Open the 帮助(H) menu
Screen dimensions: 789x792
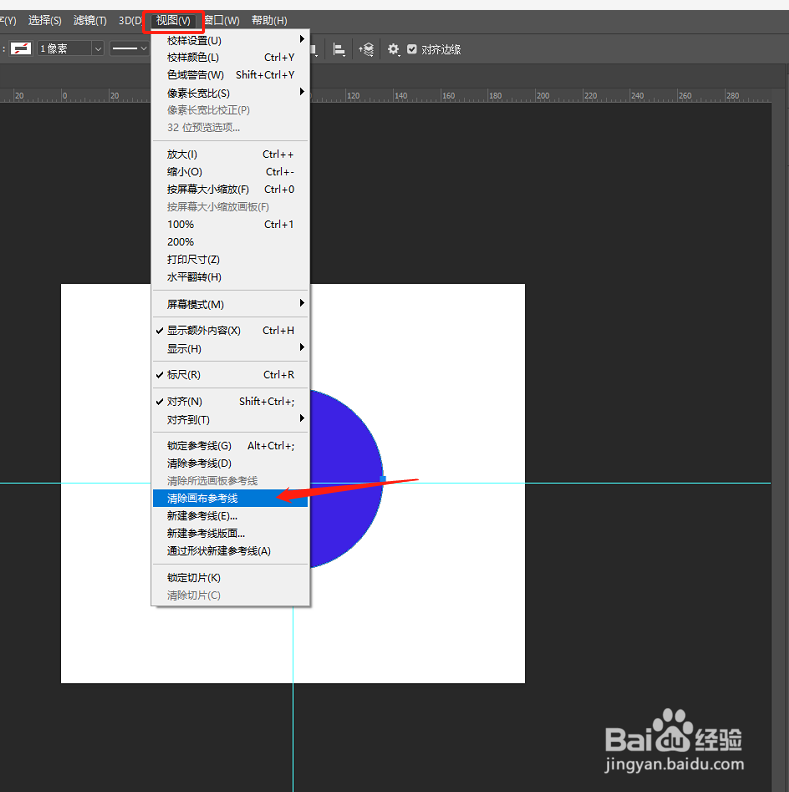coord(269,20)
